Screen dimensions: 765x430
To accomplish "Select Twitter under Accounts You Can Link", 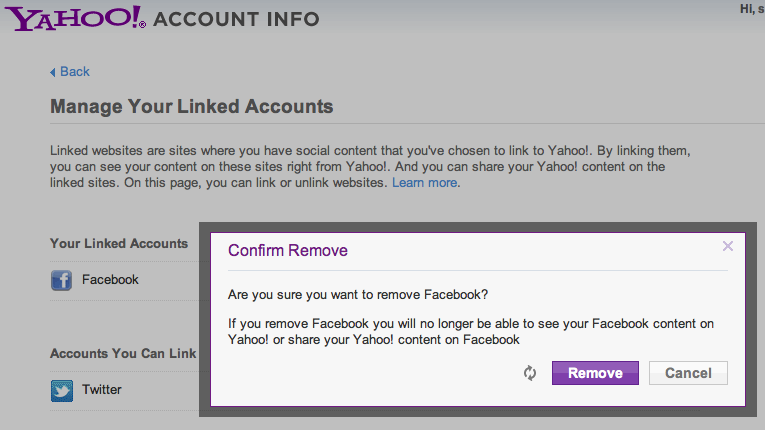I will 101,389.
